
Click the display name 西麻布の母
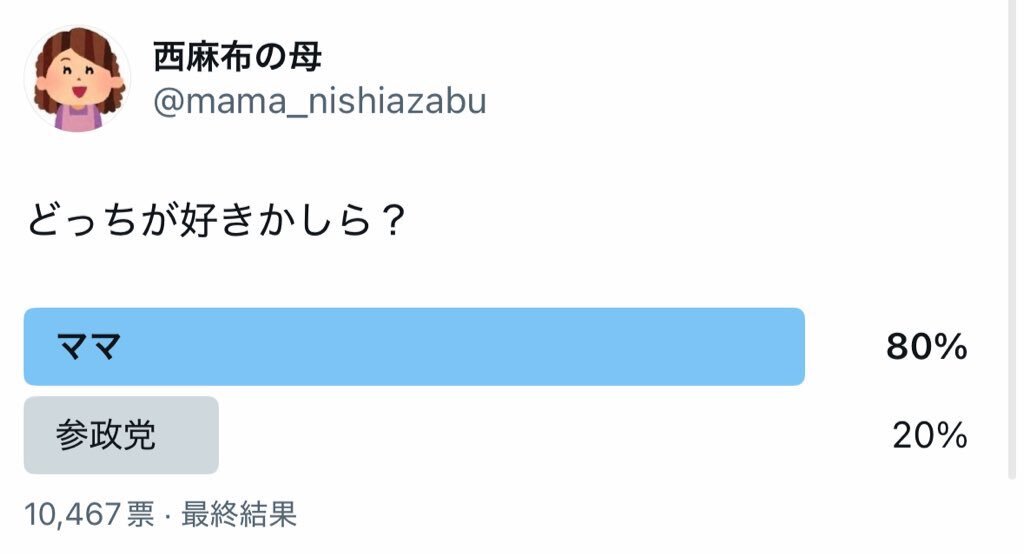tap(238, 57)
